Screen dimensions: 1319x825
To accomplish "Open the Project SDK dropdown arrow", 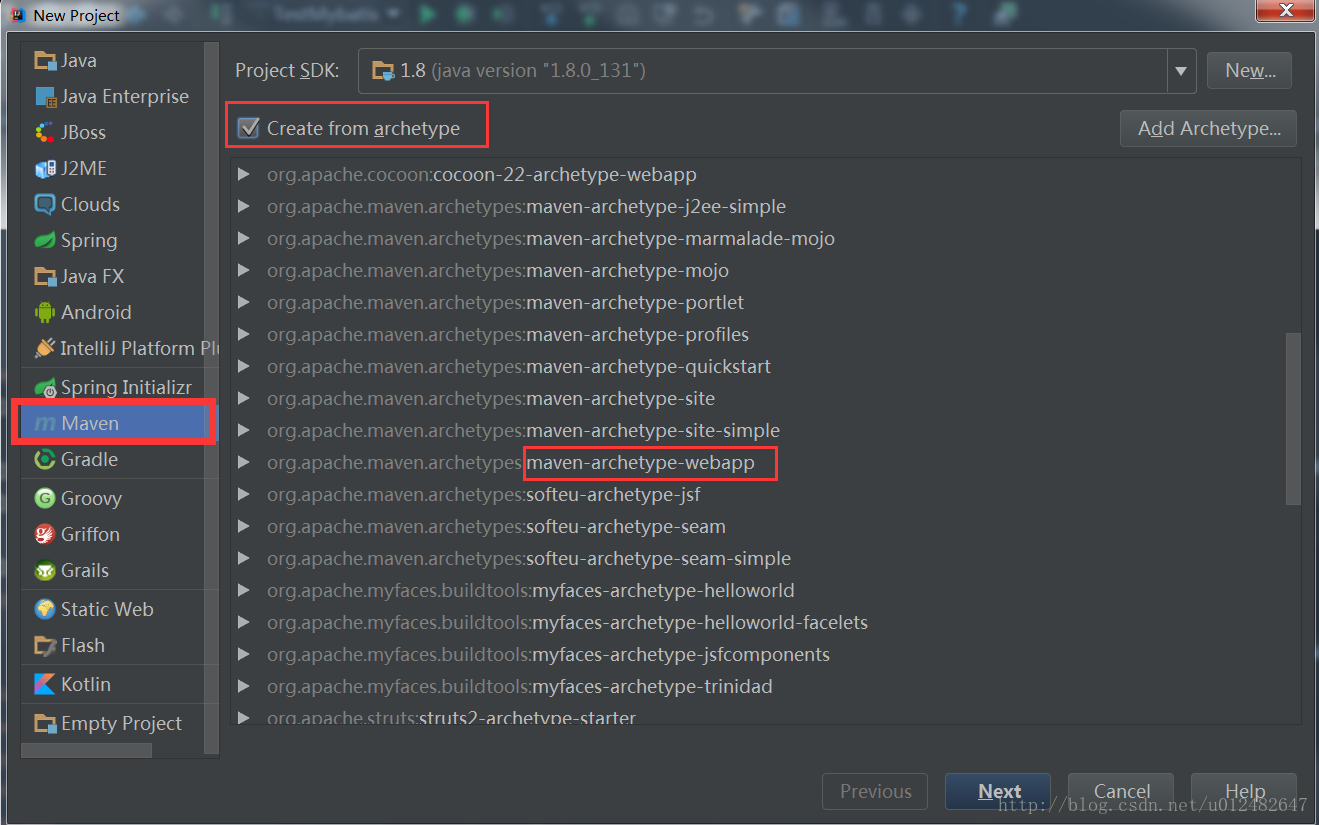I will [1181, 71].
